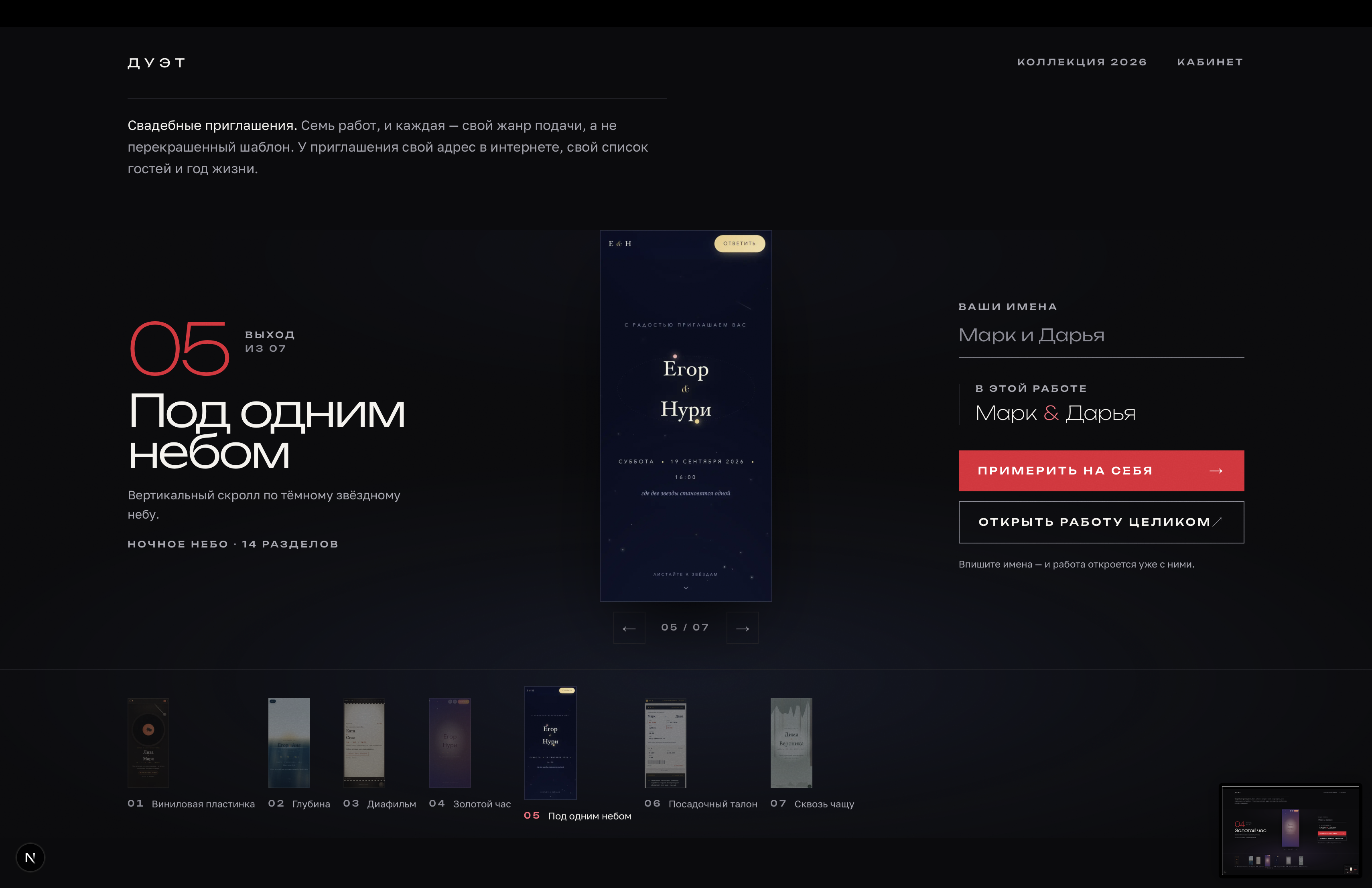Screen dimensions: 1372x888
Task: Click the label 01 Виниловая пластинка
Action: point(191,804)
